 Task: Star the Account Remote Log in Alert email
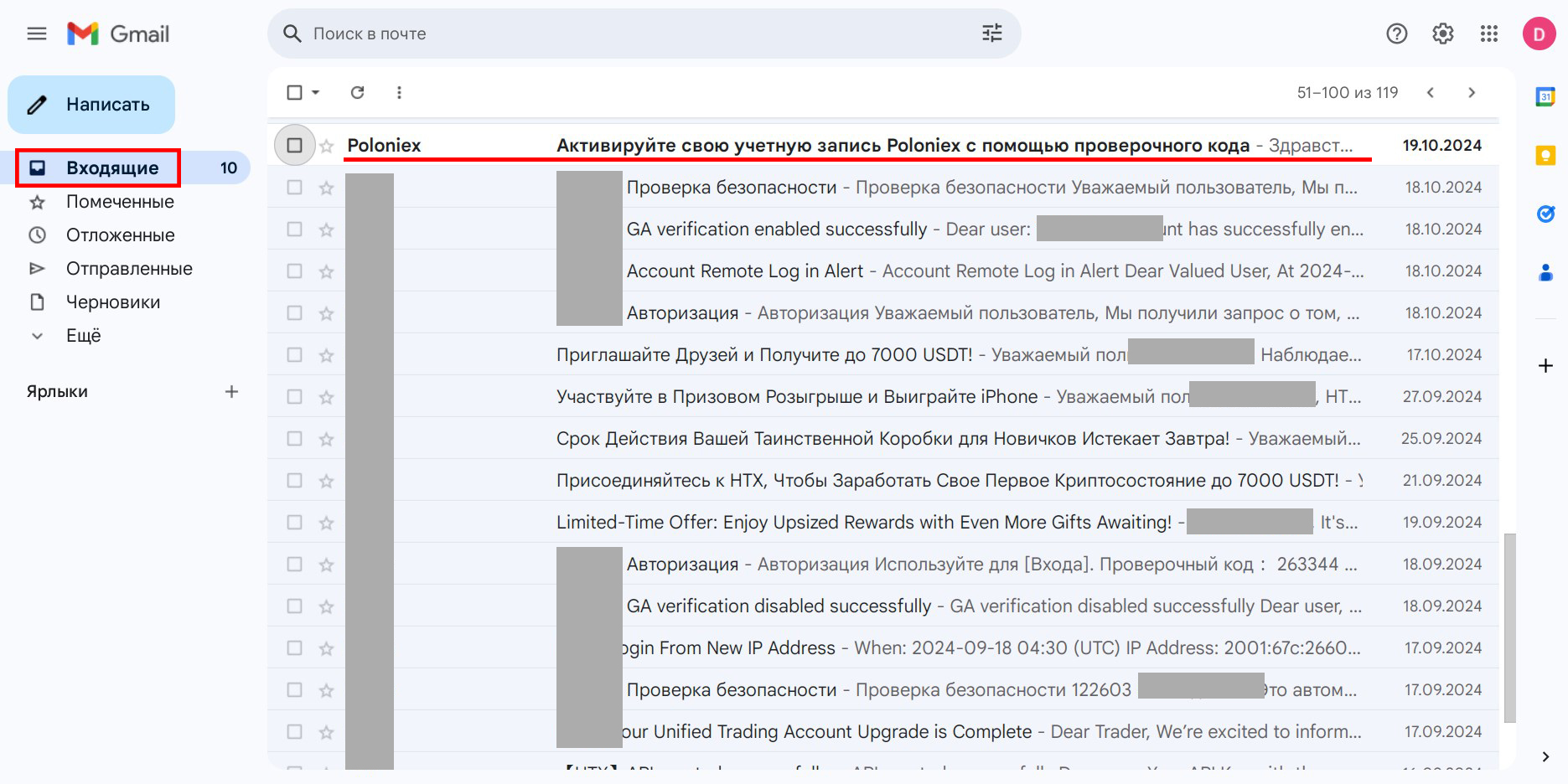coord(327,271)
